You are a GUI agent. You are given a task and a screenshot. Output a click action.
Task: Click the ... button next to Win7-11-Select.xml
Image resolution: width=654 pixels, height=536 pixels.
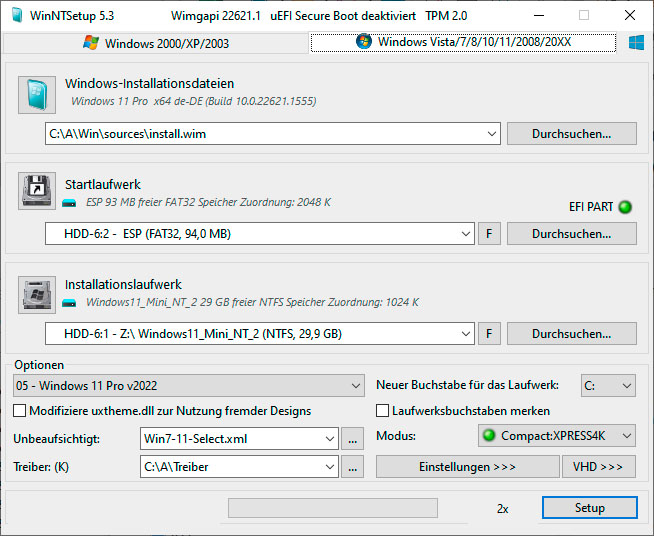tap(352, 438)
